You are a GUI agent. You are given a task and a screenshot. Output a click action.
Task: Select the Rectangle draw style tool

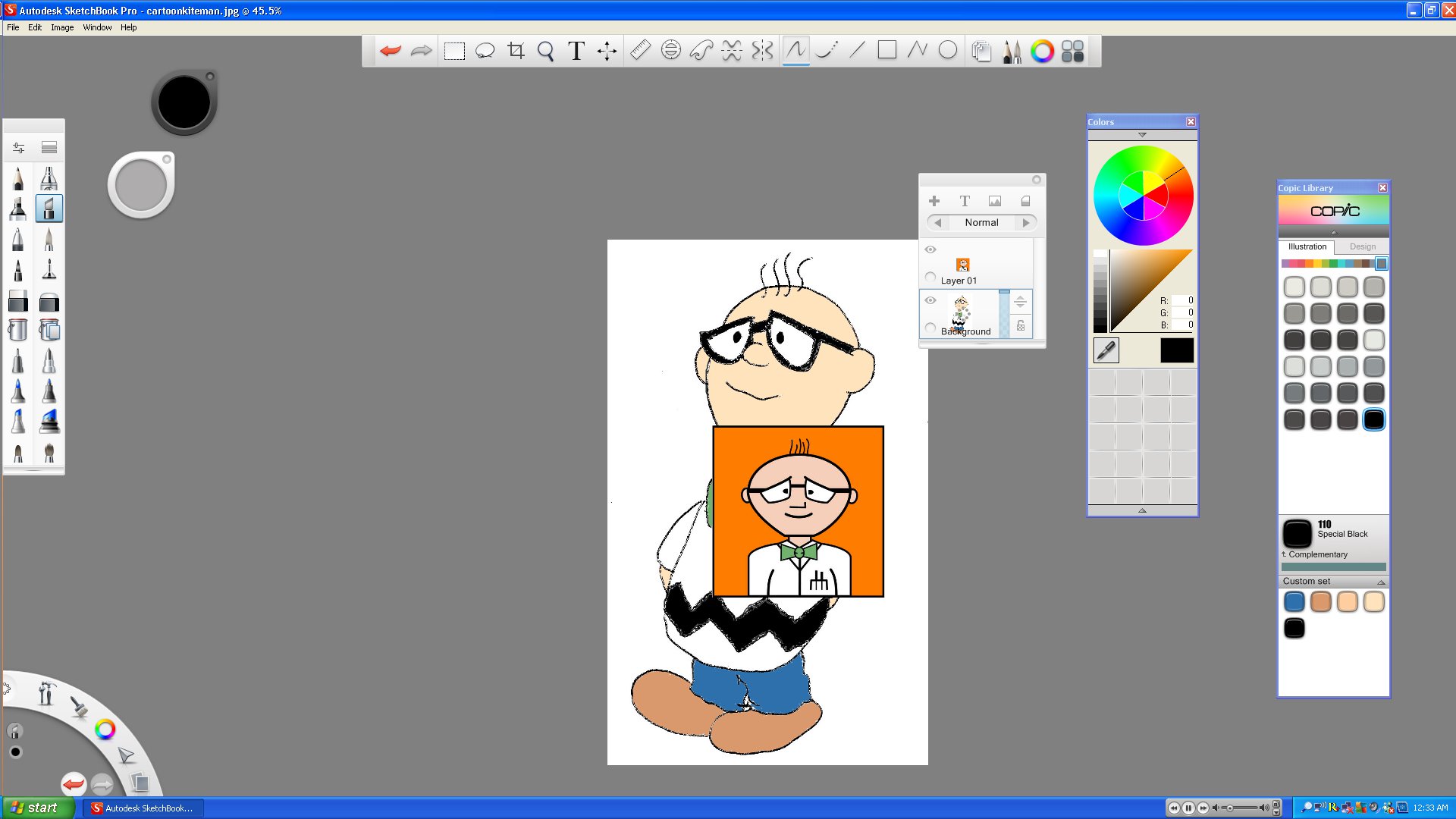click(x=887, y=50)
